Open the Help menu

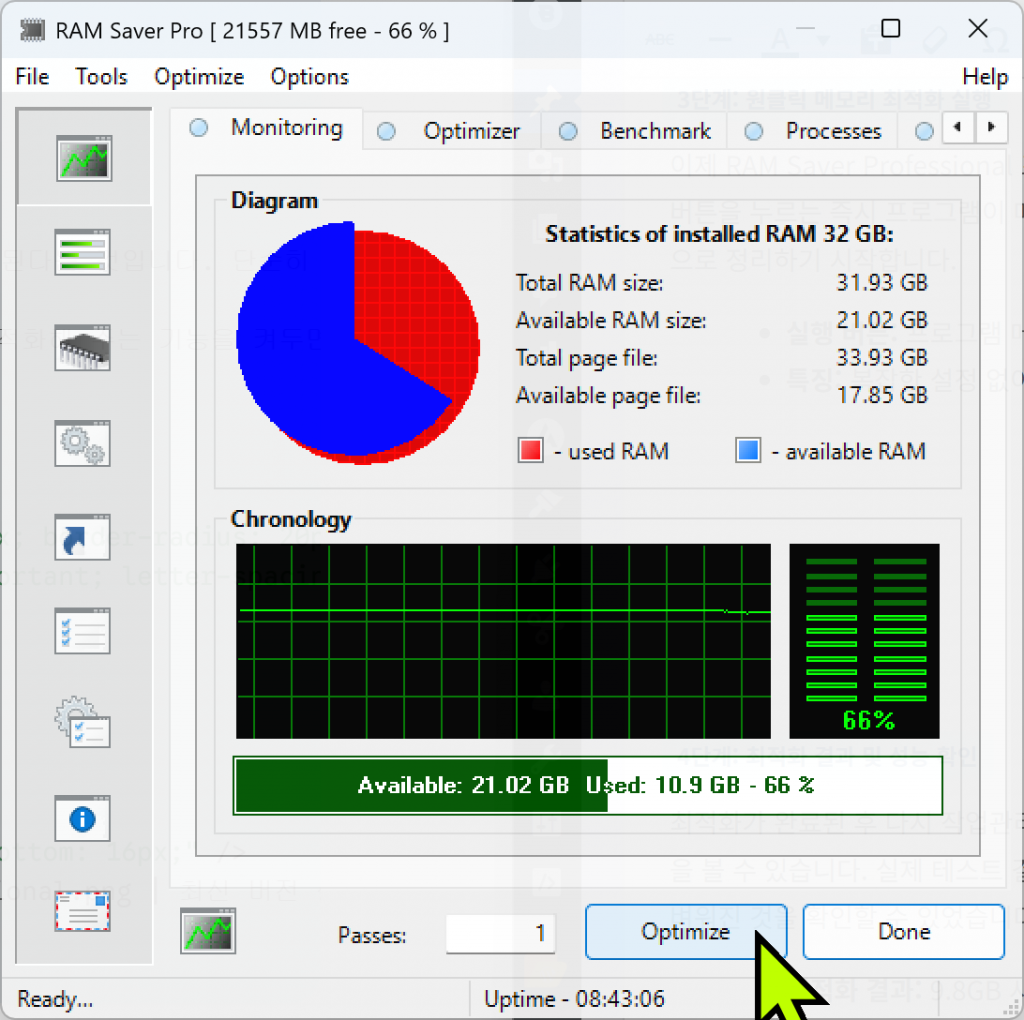click(x=985, y=76)
